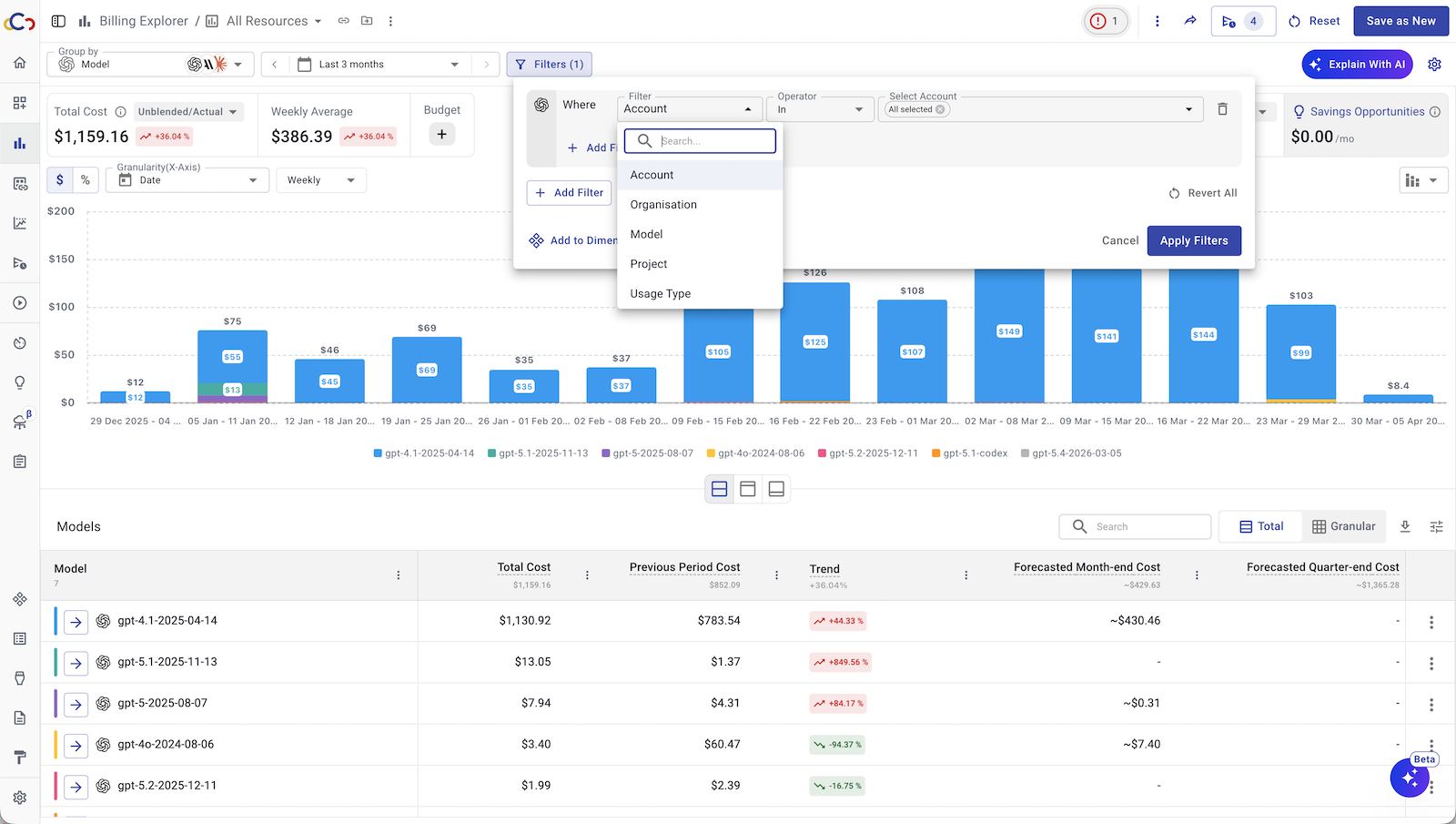Click the copy link icon in header
Image resolution: width=1456 pixels, height=824 pixels.
(x=344, y=21)
